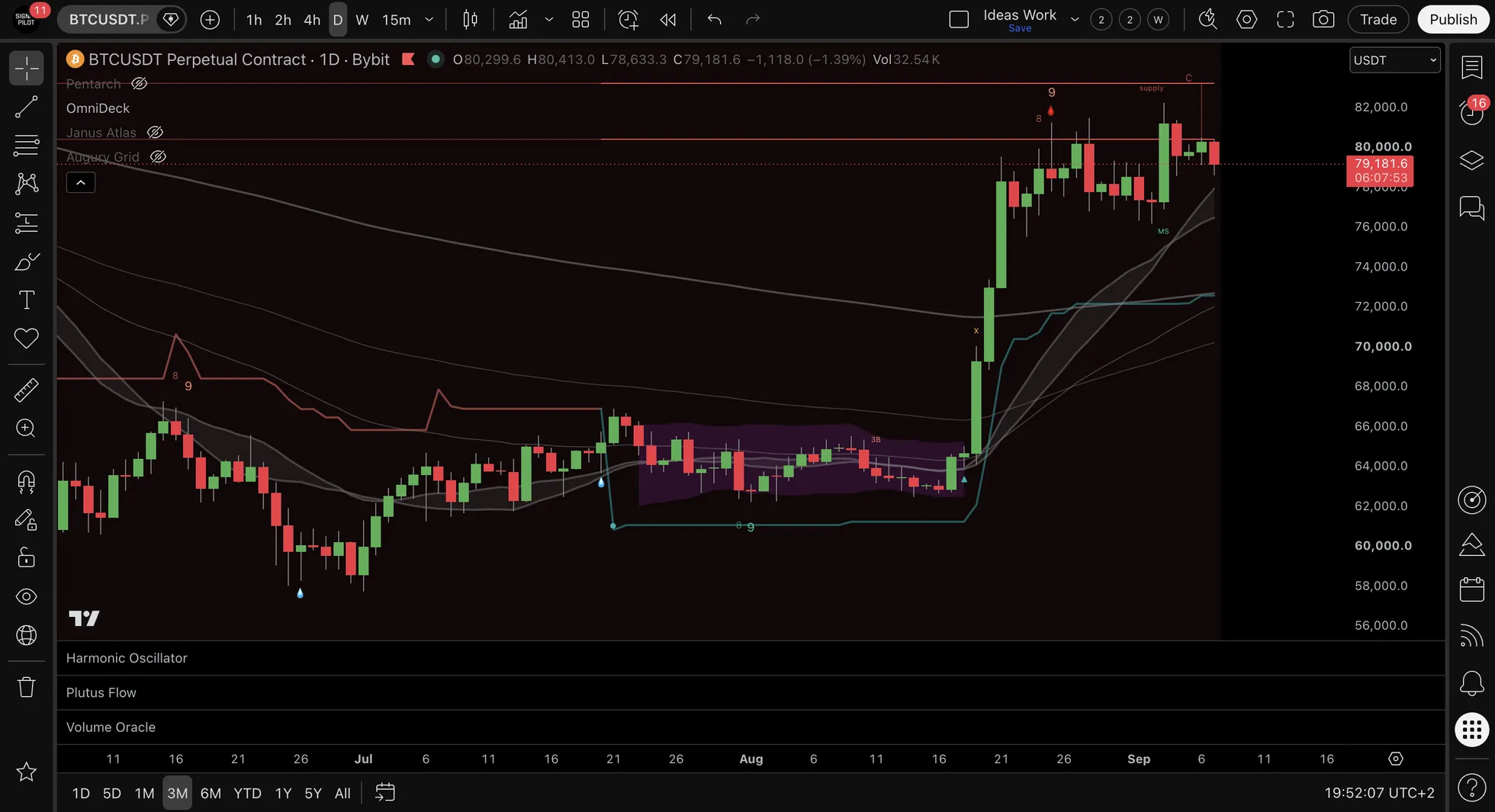This screenshot has width=1495, height=812.
Task: Select the text annotation tool
Action: point(27,300)
